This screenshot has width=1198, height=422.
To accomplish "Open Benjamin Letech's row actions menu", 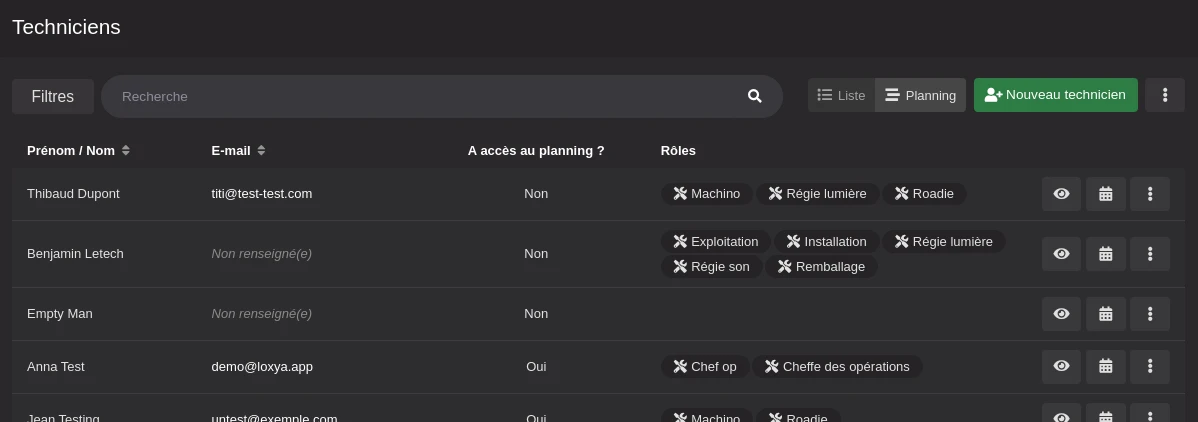I will tap(1149, 254).
